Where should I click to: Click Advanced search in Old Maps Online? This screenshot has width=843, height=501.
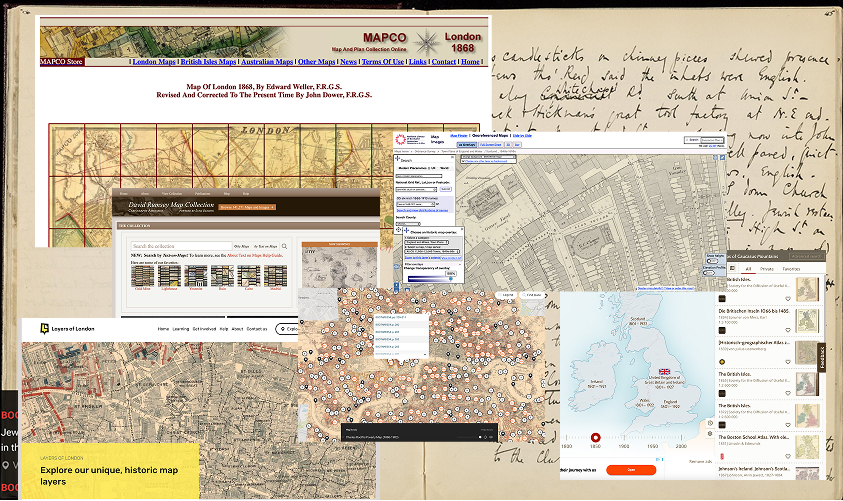[807, 256]
